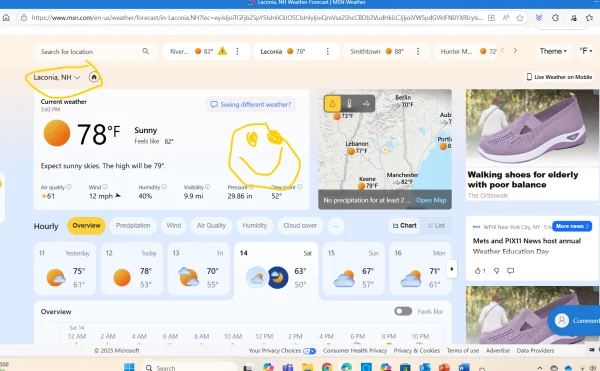This screenshot has height=371, width=600.
Task: Click the next-day arrow in the daily forecast
Action: 452,269
